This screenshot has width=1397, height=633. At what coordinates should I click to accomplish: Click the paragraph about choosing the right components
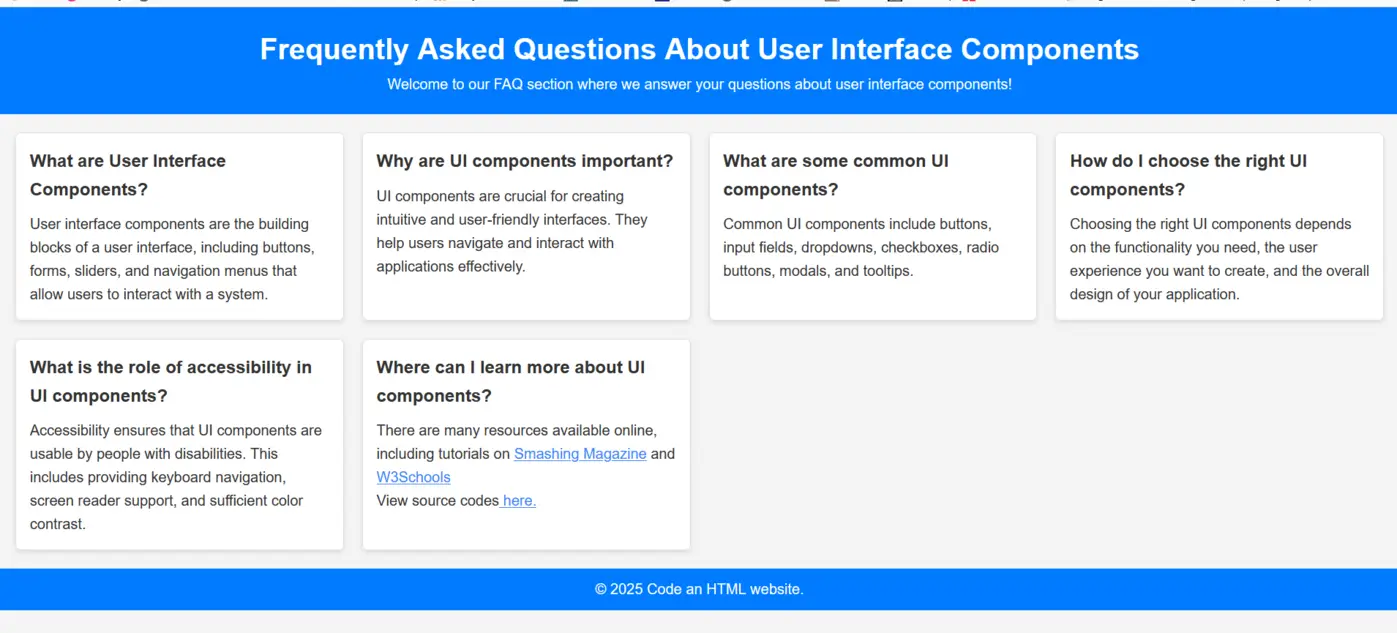1219,259
